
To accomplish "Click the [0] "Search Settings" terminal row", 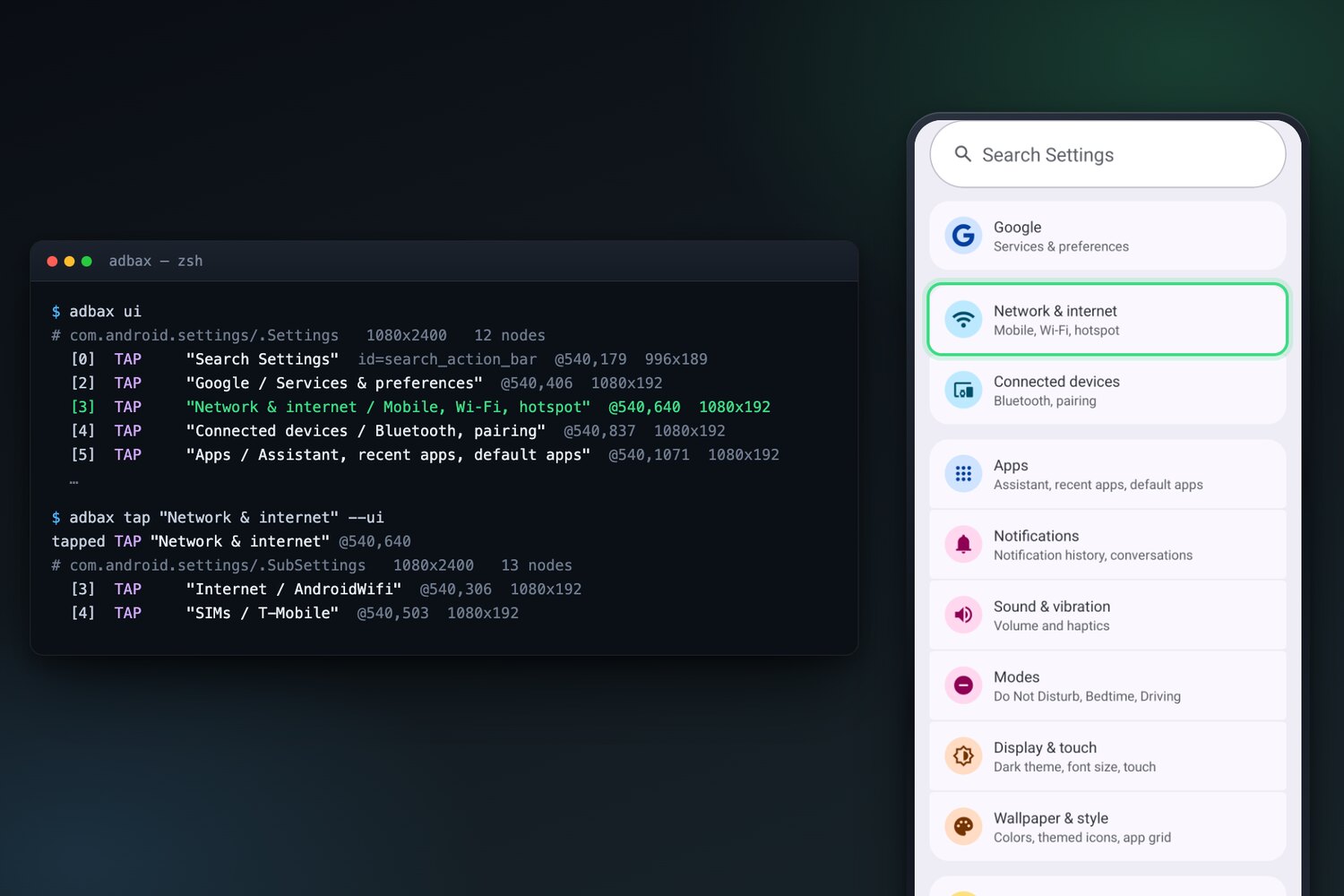I will [389, 358].
